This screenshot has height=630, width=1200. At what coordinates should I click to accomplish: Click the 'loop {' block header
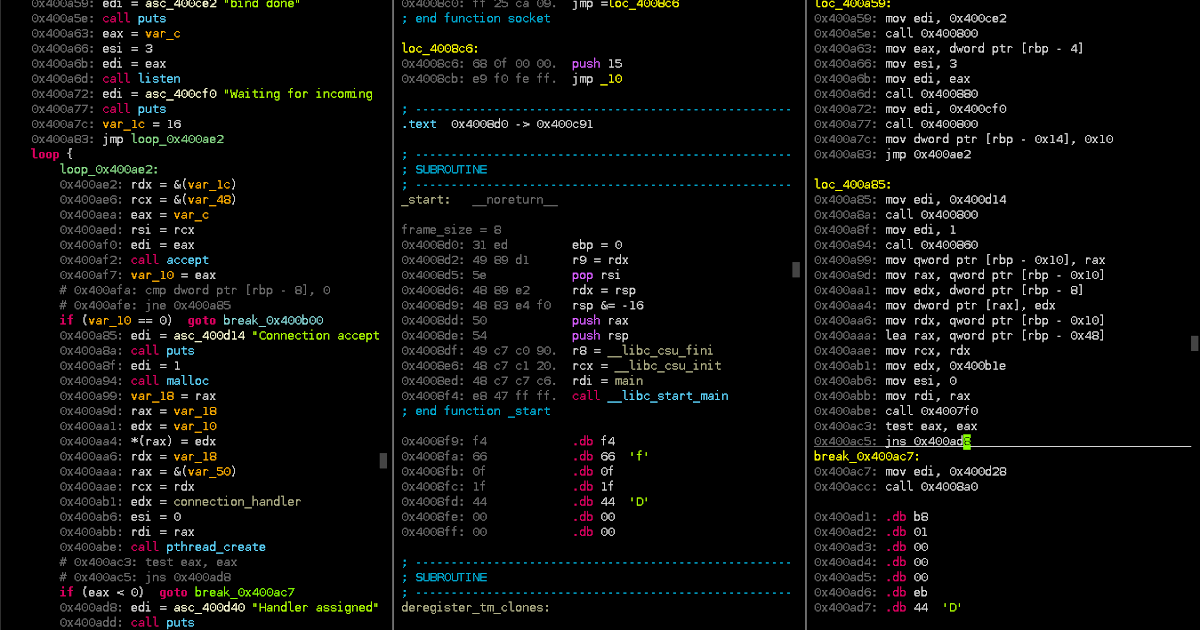pos(52,154)
